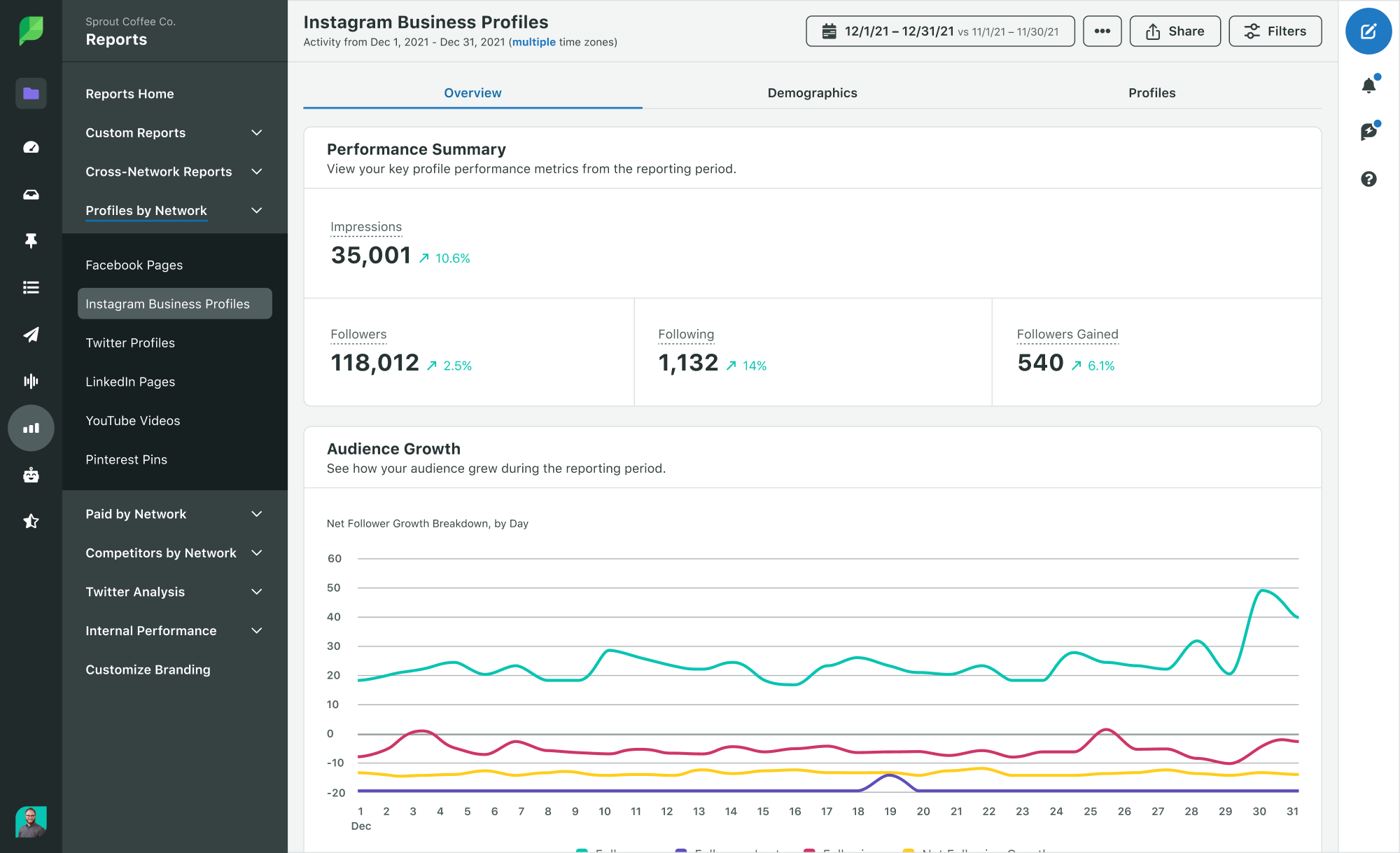Click the more options ellipsis menu
The width and height of the screenshot is (1400, 853).
tap(1100, 32)
